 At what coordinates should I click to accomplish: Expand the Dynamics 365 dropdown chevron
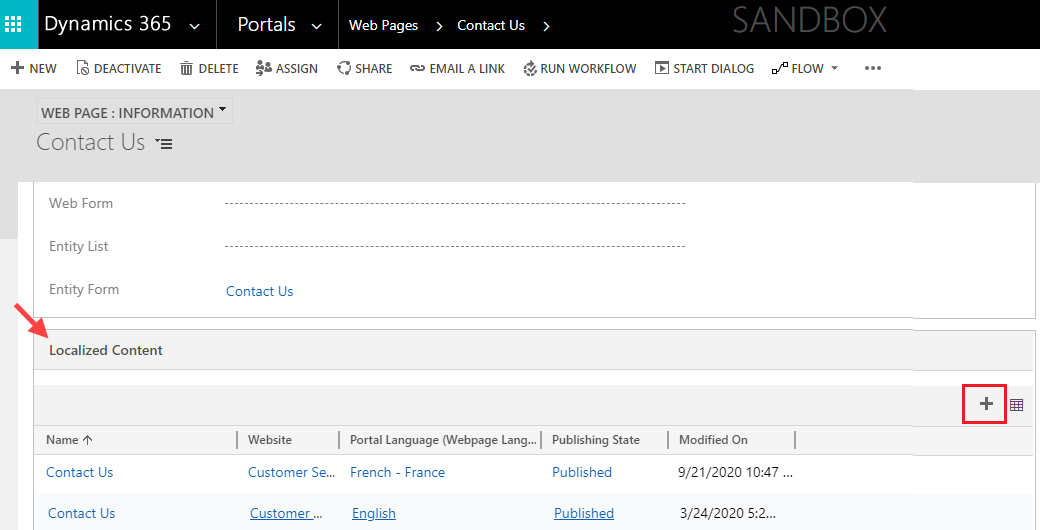(x=194, y=27)
